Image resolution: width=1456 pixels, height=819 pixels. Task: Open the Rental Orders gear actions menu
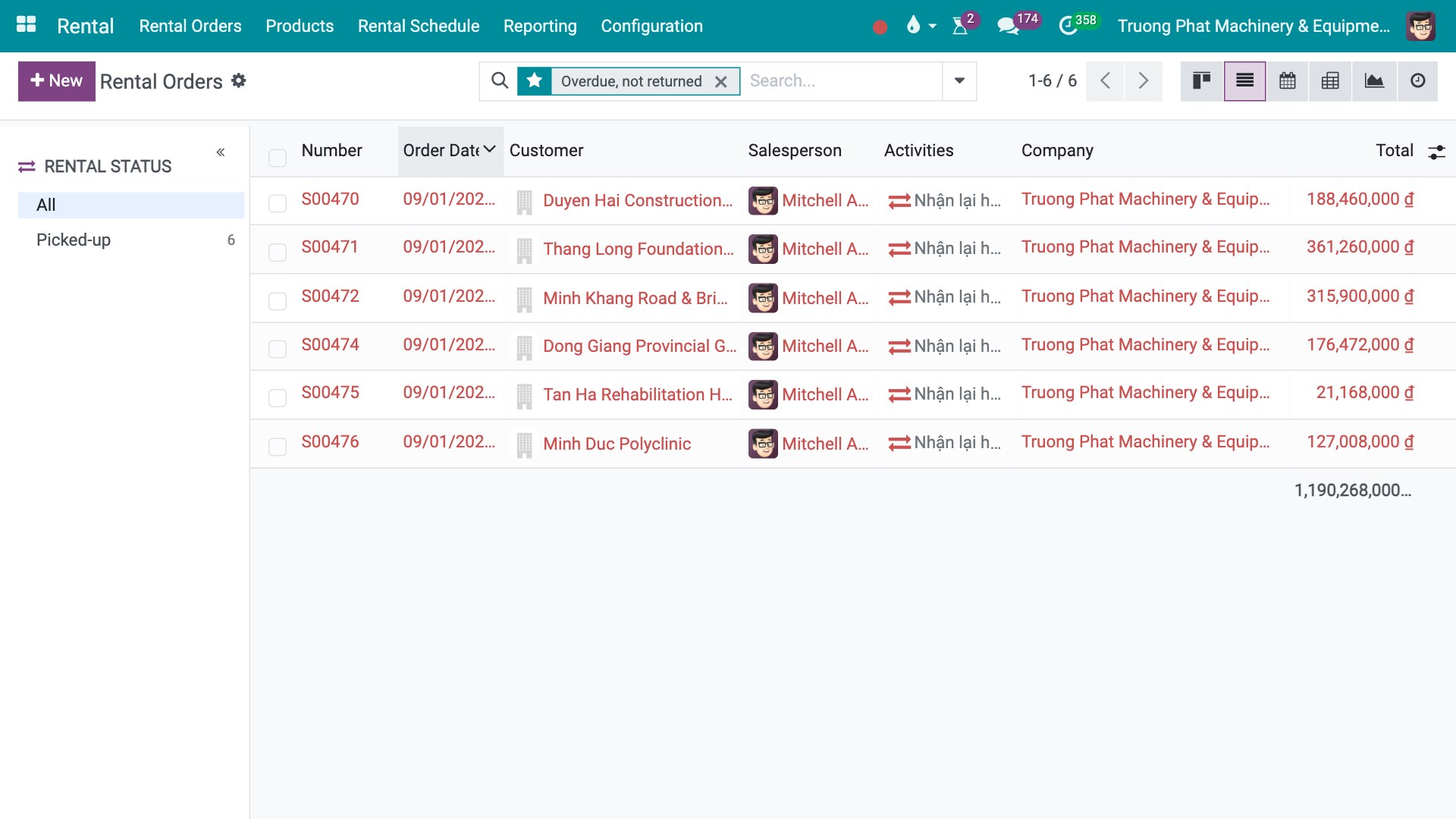pos(239,80)
